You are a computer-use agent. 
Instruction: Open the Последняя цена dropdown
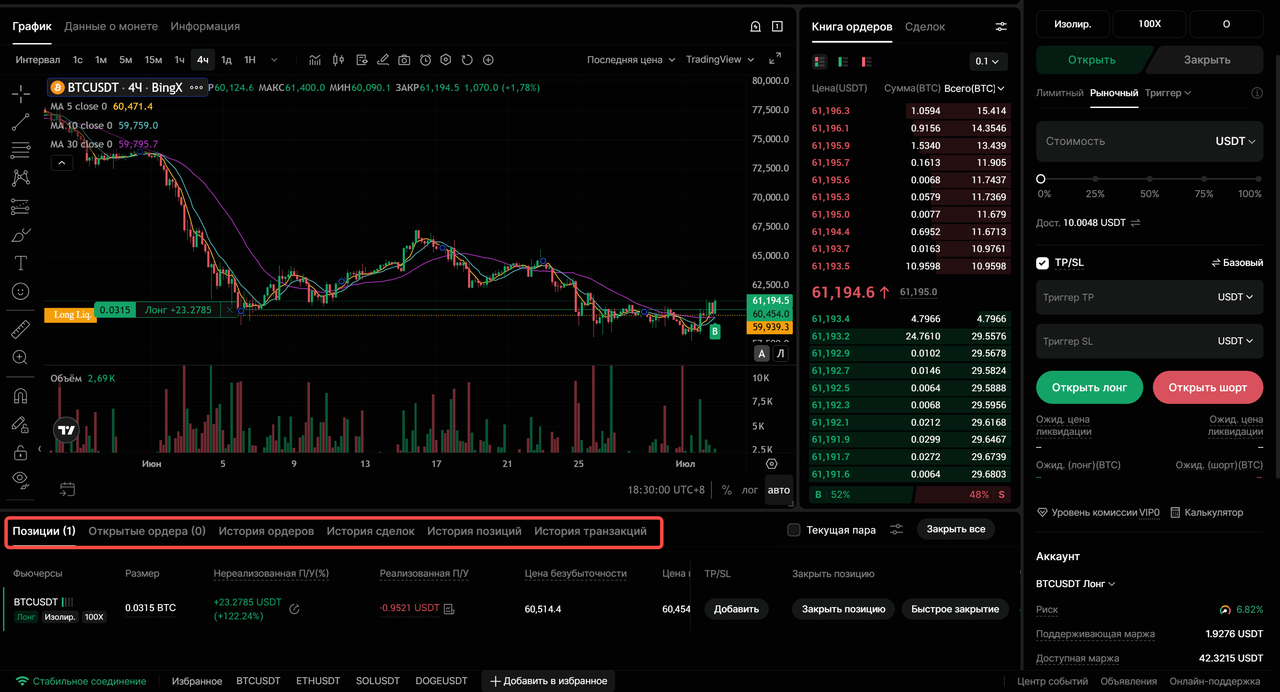630,60
